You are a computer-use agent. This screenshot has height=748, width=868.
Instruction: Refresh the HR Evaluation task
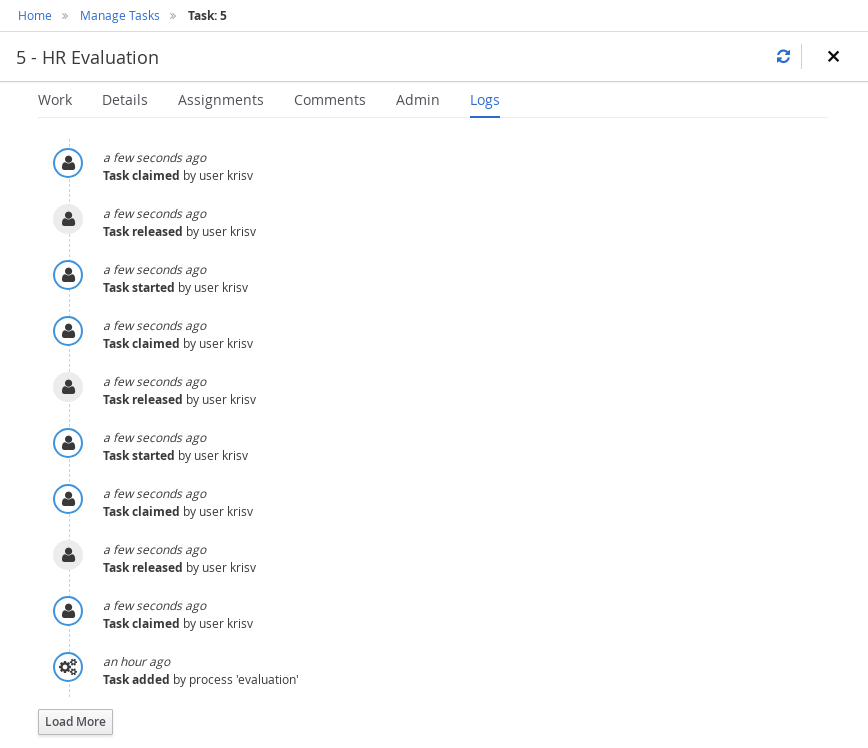[783, 57]
